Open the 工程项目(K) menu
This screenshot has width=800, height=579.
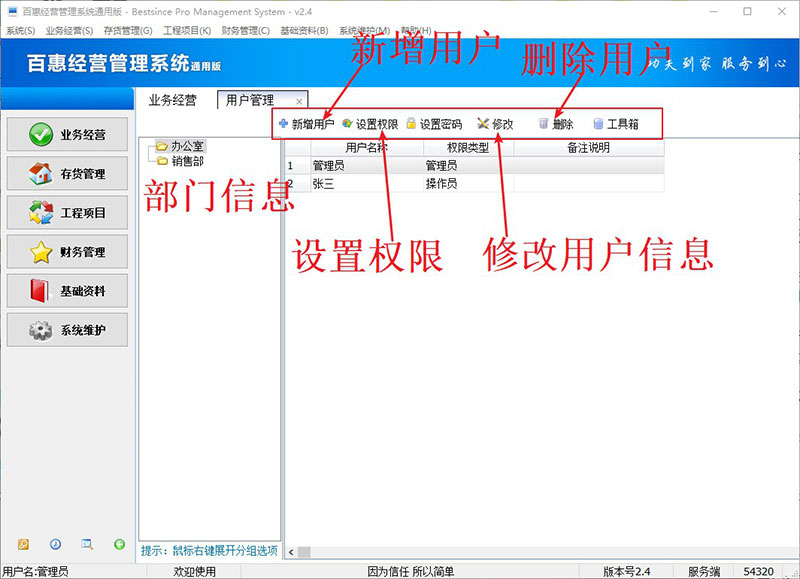[x=187, y=31]
